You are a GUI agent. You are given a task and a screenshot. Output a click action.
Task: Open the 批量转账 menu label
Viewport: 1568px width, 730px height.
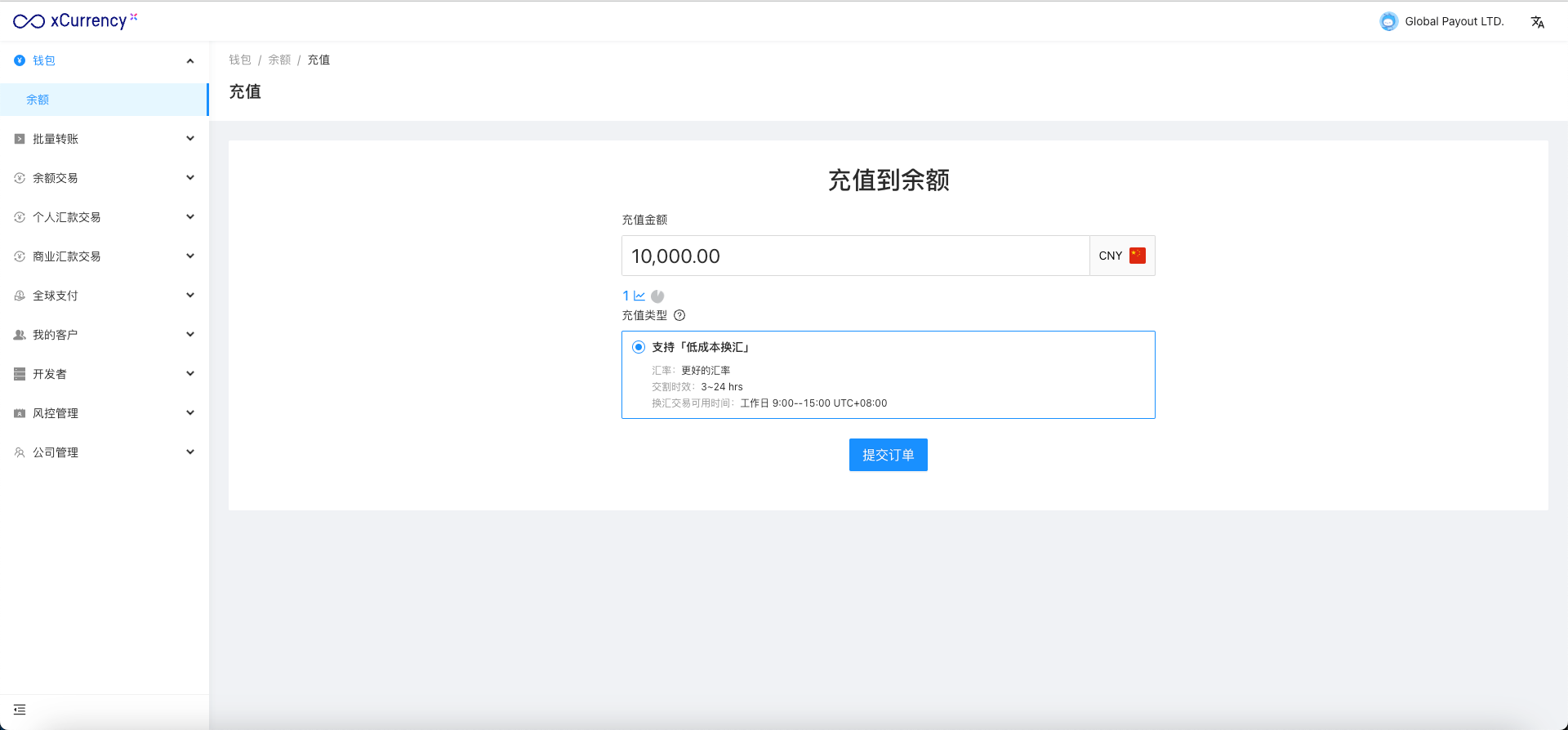pyautogui.click(x=56, y=139)
